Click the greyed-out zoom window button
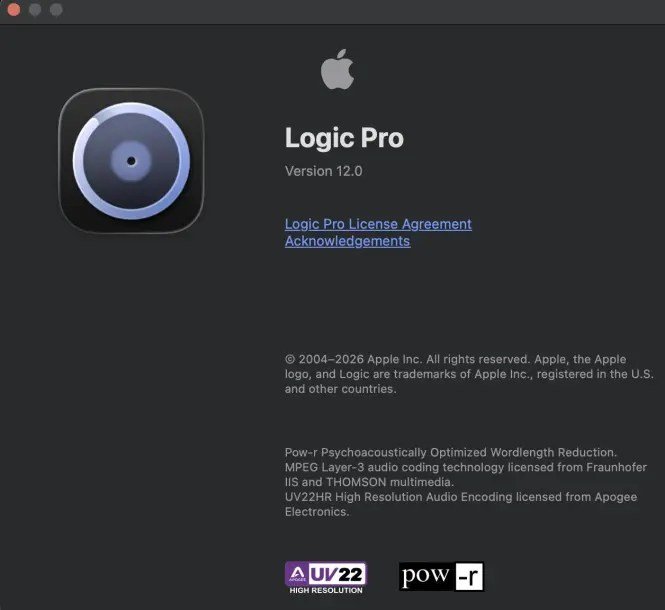The width and height of the screenshot is (665, 610). pyautogui.click(x=56, y=9)
